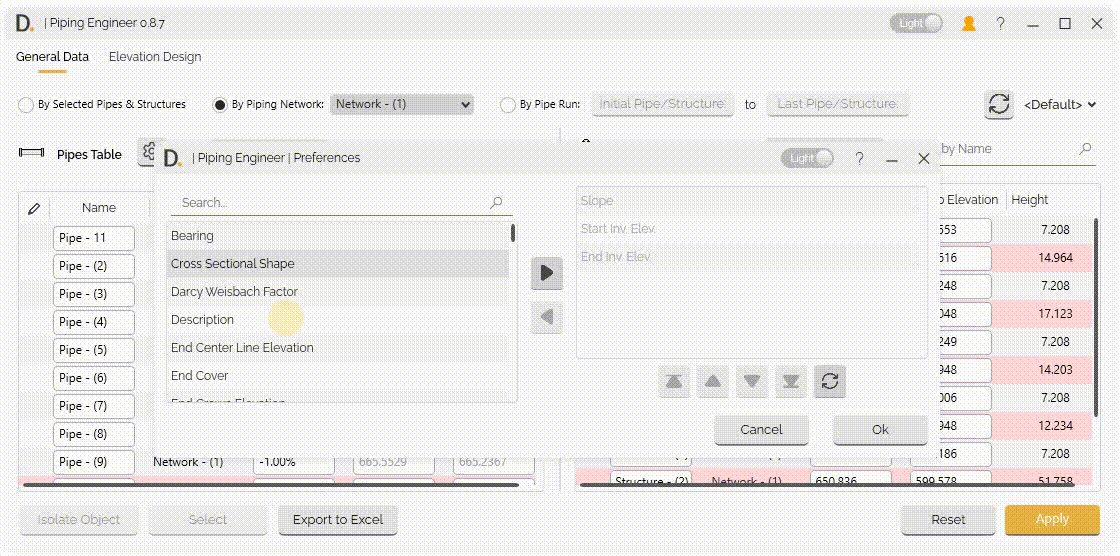Move selected field to bottom of list
The image size is (1120, 556).
point(790,381)
